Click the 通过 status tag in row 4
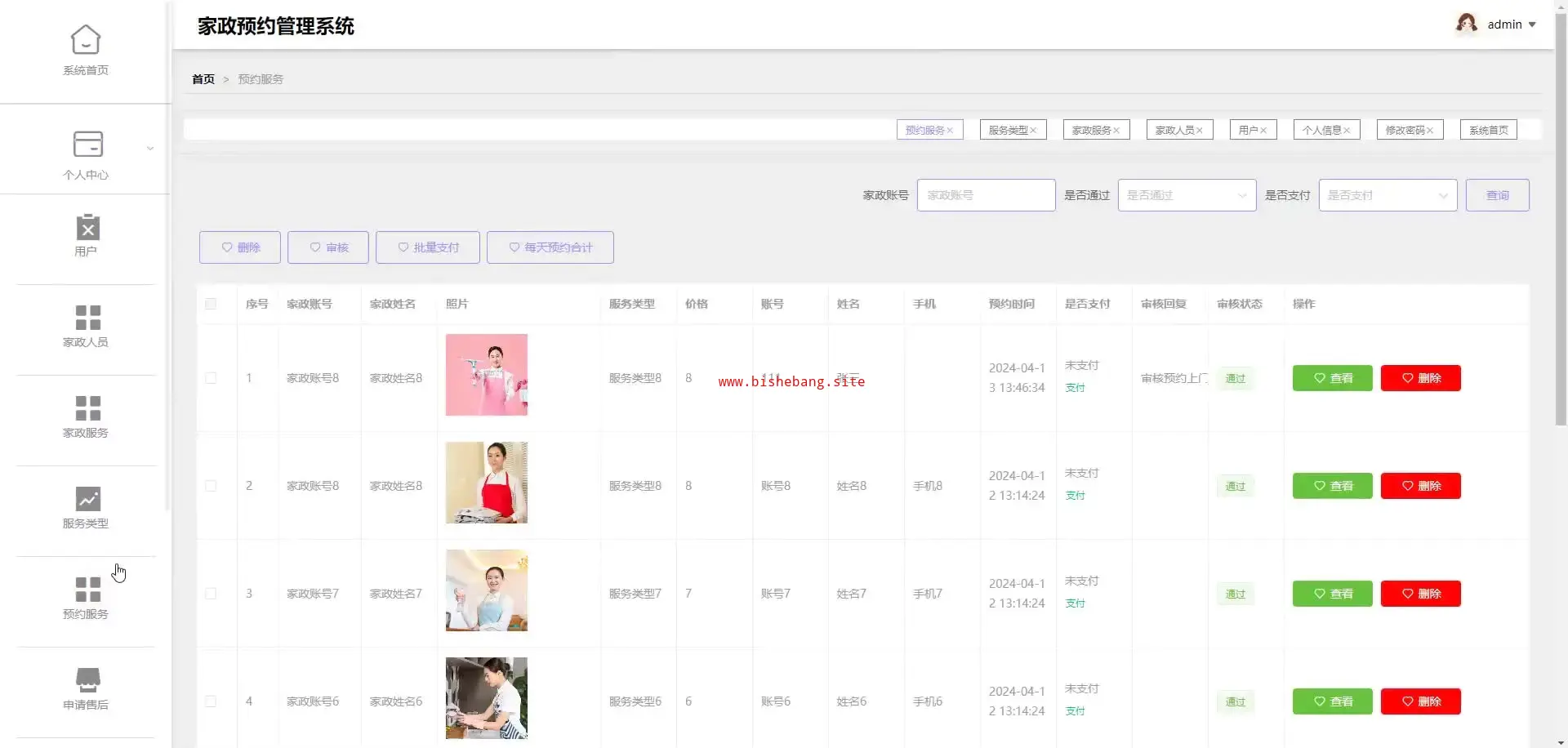This screenshot has height=748, width=1568. (x=1236, y=701)
